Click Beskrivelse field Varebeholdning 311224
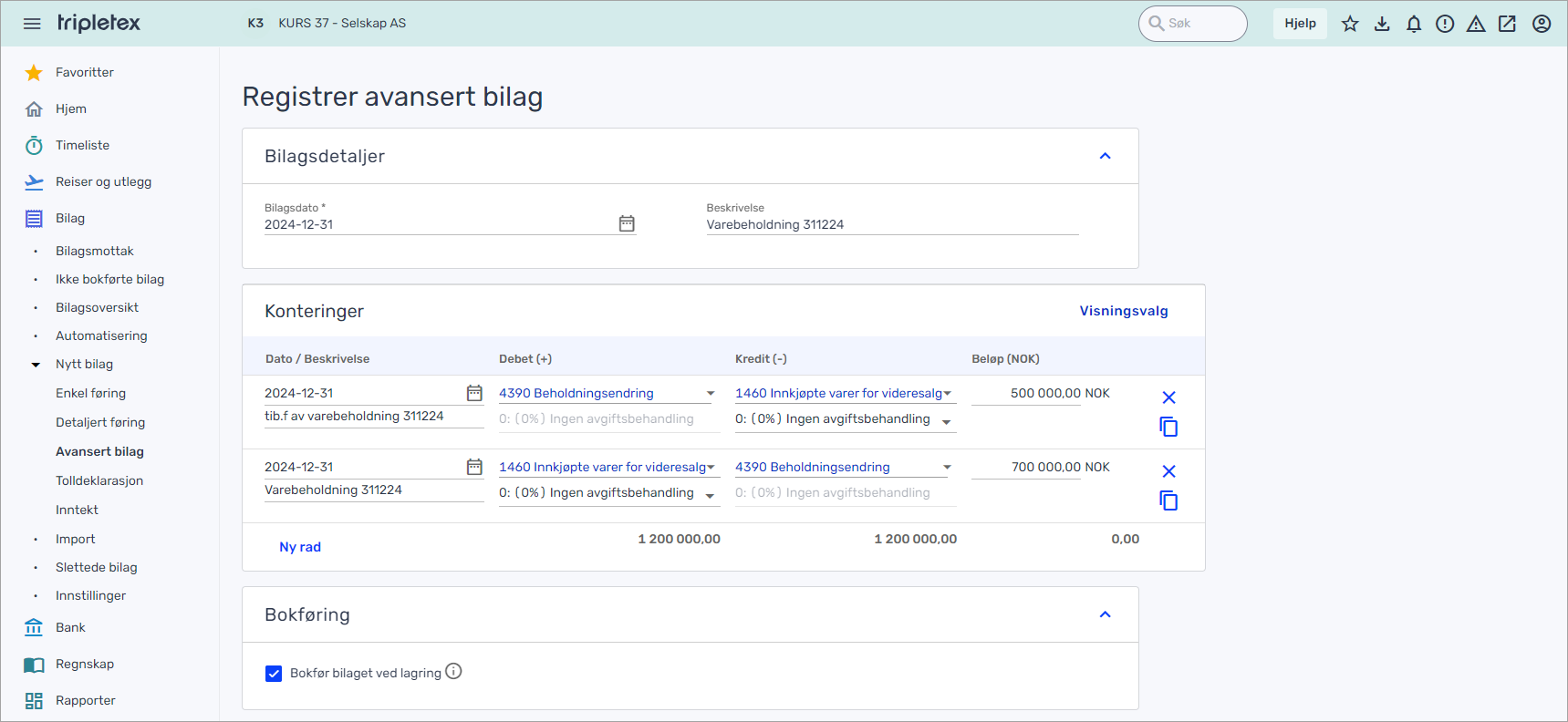1568x722 pixels. click(x=892, y=224)
